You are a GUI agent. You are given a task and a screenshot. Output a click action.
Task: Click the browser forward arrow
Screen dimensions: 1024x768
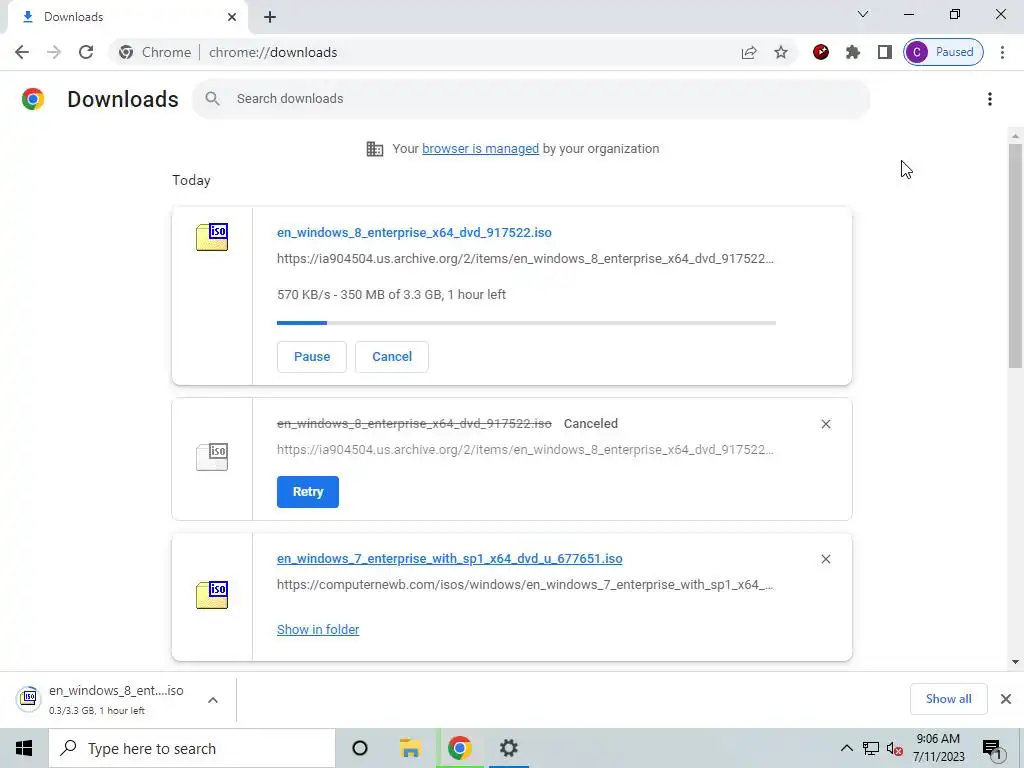pos(54,52)
